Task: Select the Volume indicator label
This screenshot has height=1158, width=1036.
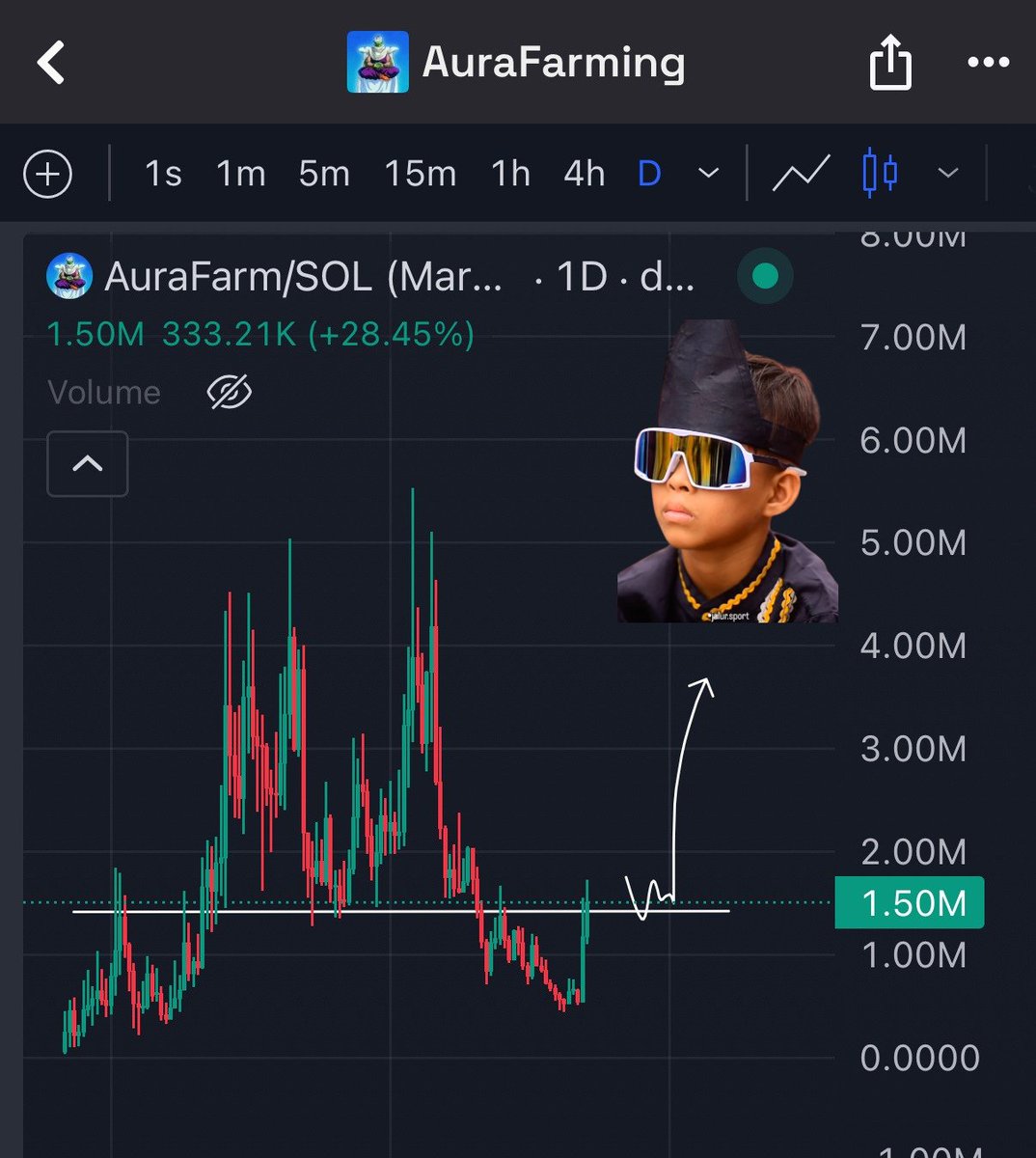Action: pos(104,393)
